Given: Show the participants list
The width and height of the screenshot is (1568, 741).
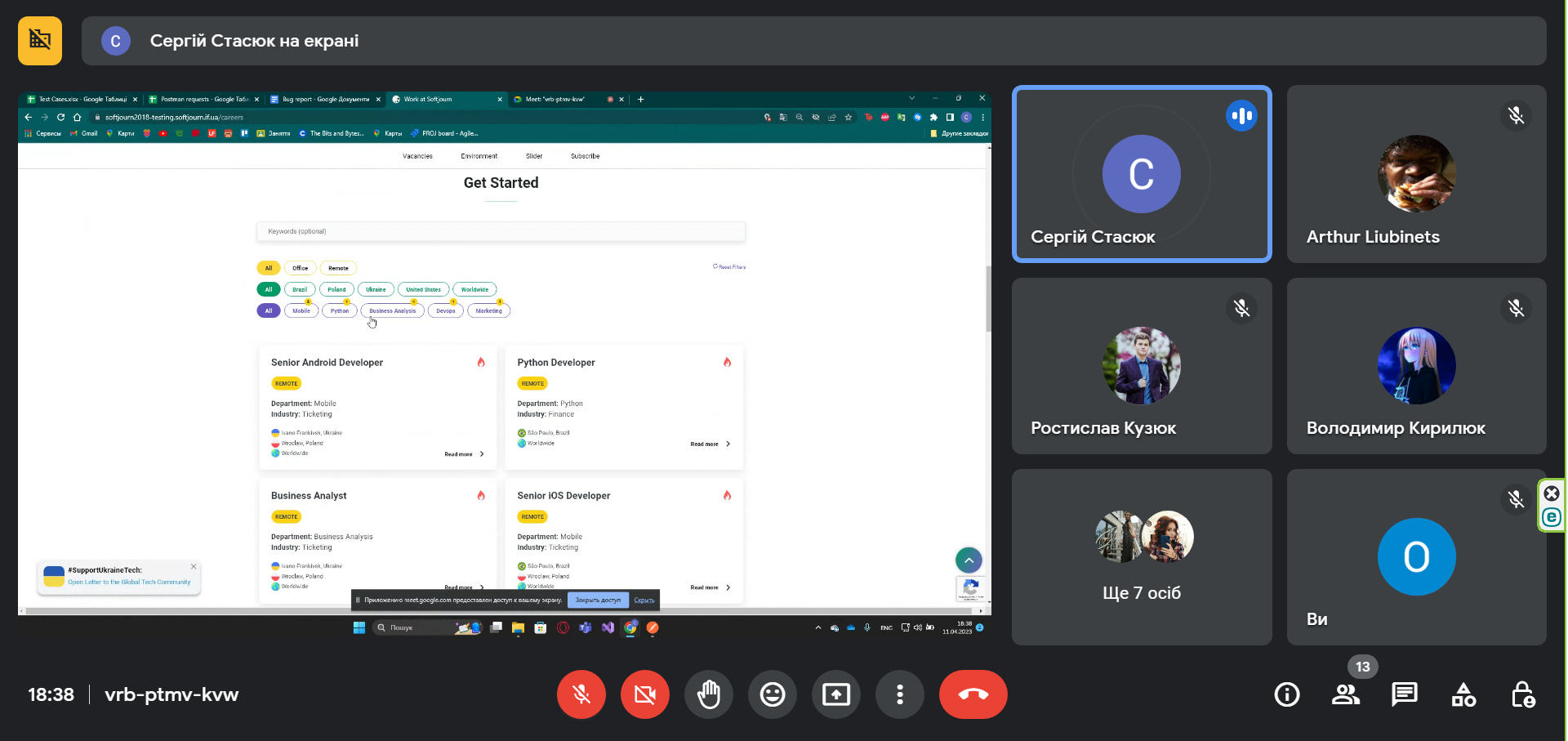Looking at the screenshot, I should point(1346,694).
